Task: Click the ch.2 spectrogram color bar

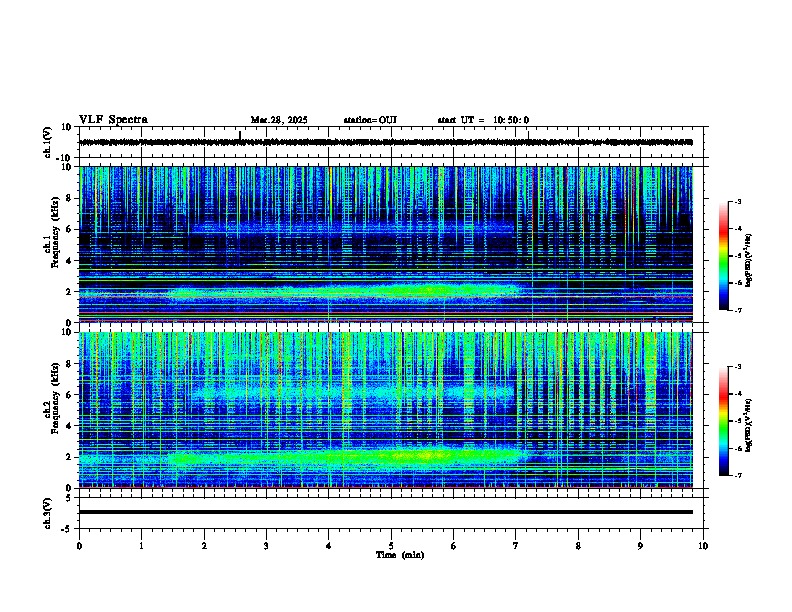Action: 723,421
